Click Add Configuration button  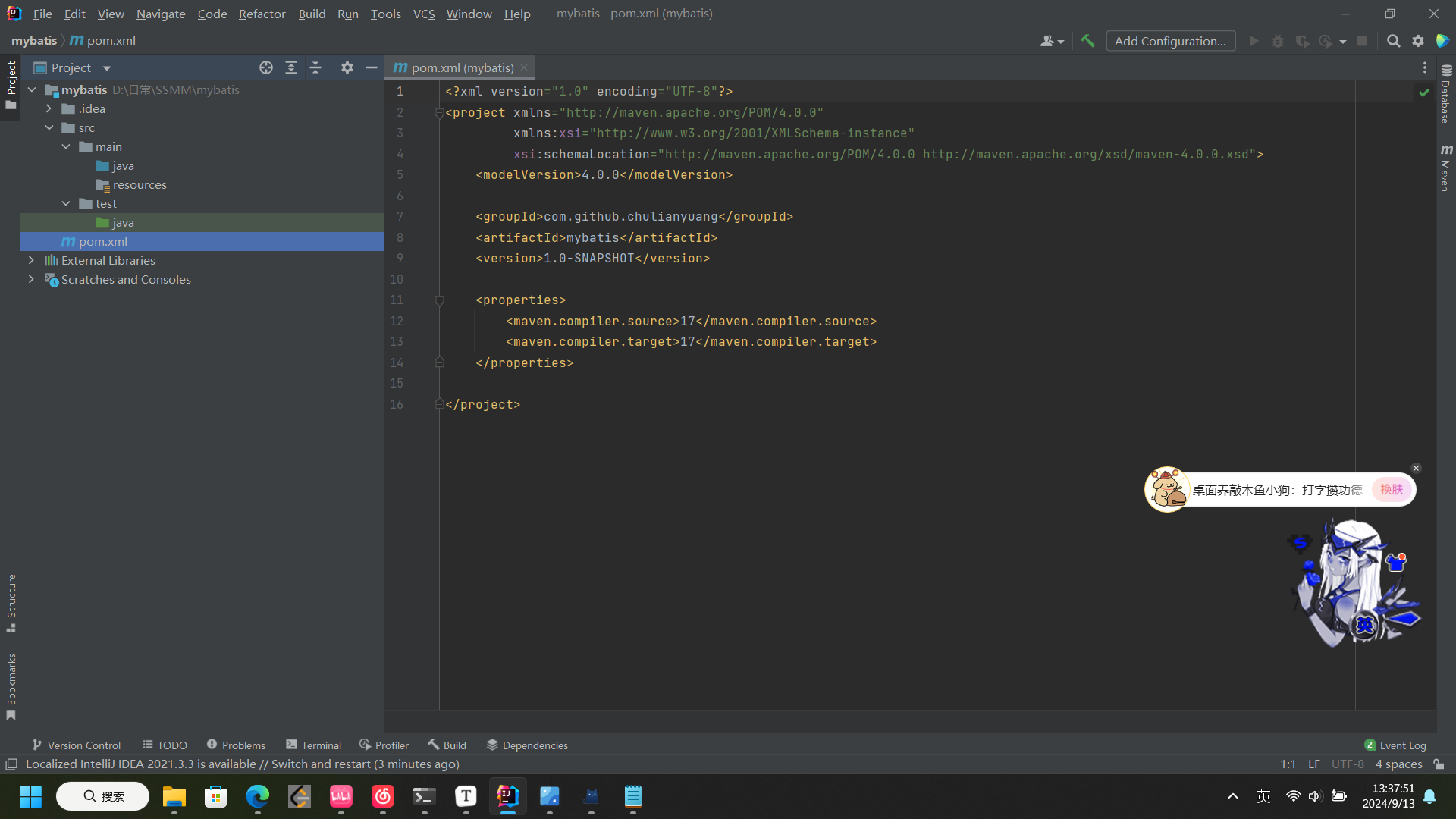tap(1170, 41)
